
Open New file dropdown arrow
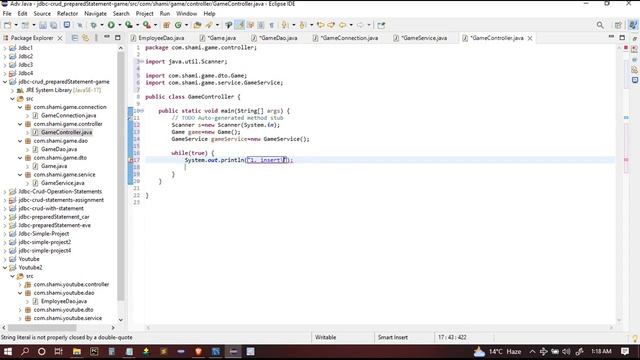[16, 25]
